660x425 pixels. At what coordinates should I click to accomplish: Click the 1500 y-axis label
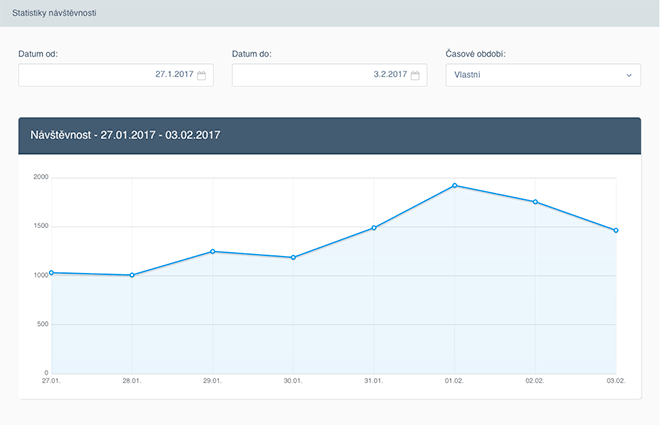click(x=41, y=226)
